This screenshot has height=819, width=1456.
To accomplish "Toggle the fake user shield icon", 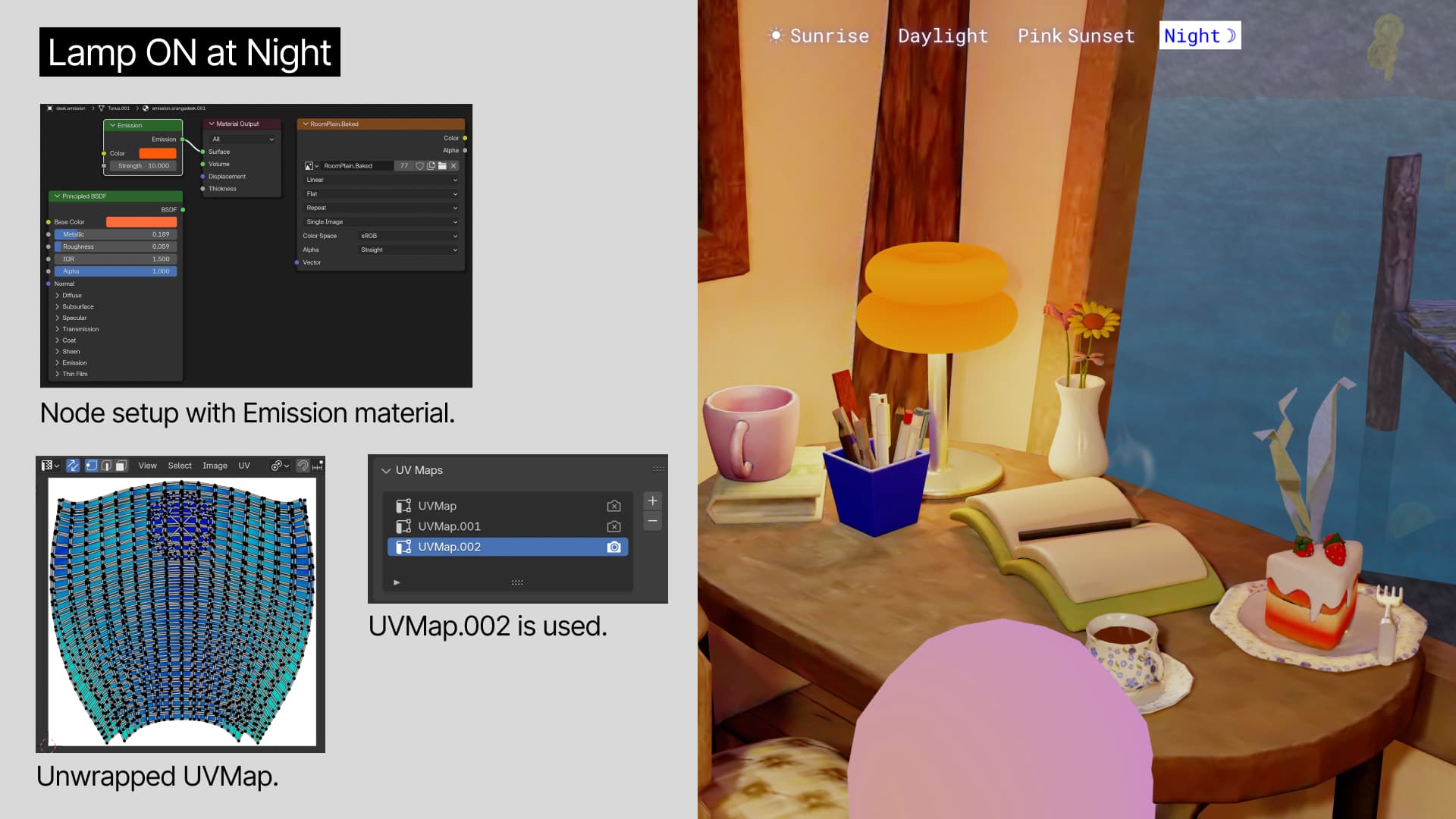I will click(x=419, y=165).
